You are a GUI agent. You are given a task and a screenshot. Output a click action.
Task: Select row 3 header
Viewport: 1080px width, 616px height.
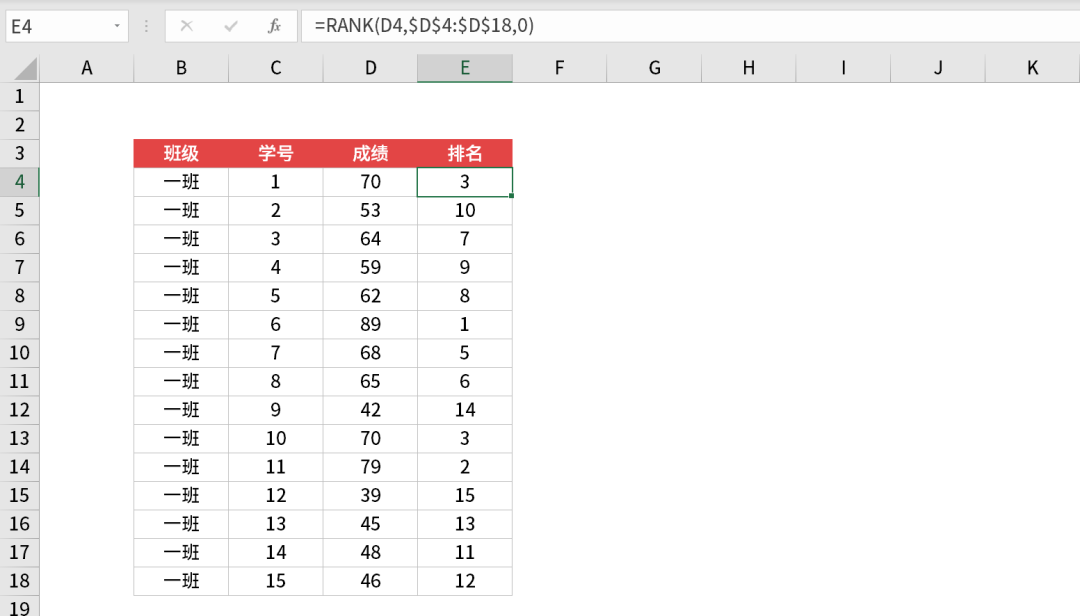click(x=19, y=153)
